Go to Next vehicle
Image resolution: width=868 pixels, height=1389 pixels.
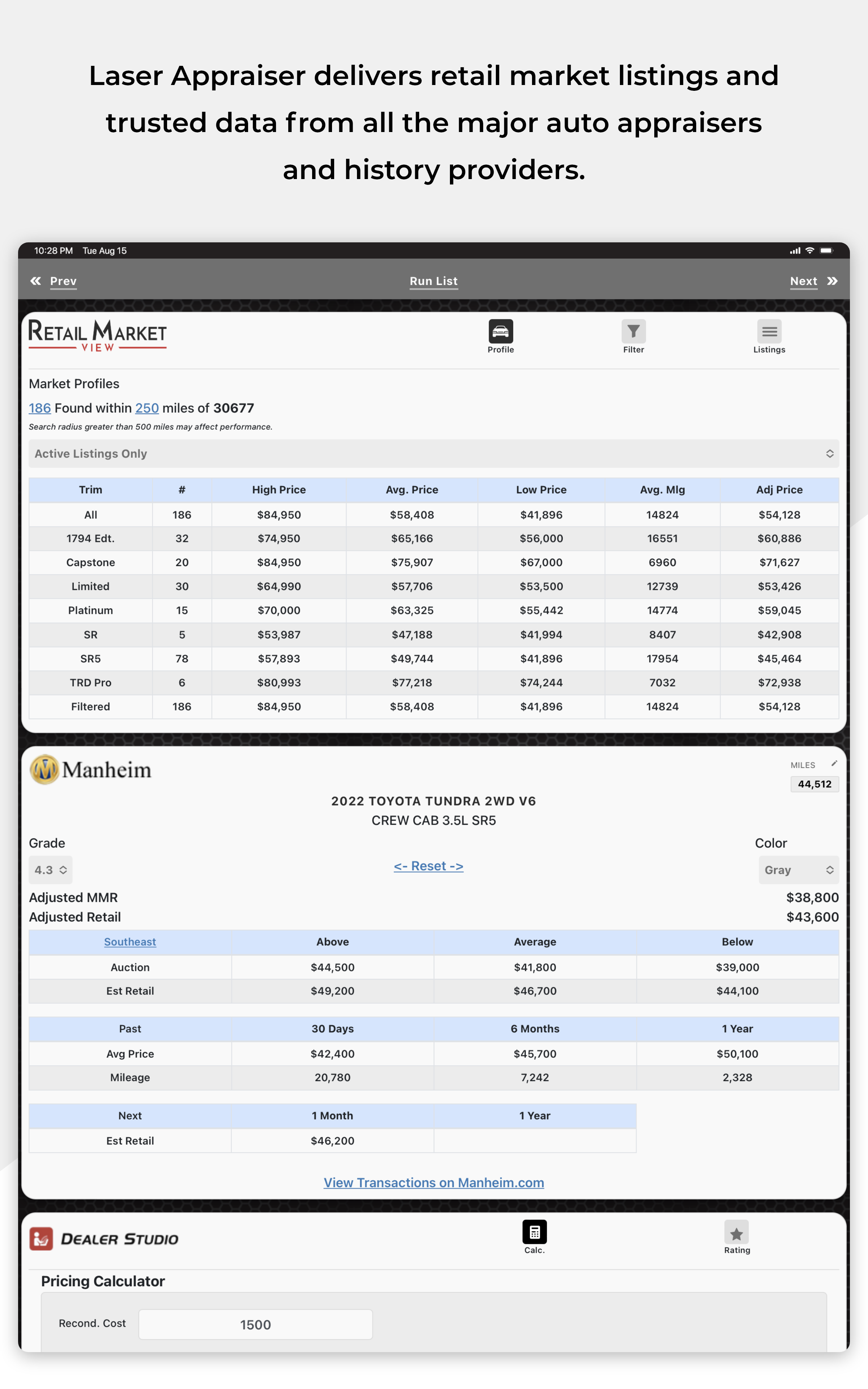[x=803, y=281]
